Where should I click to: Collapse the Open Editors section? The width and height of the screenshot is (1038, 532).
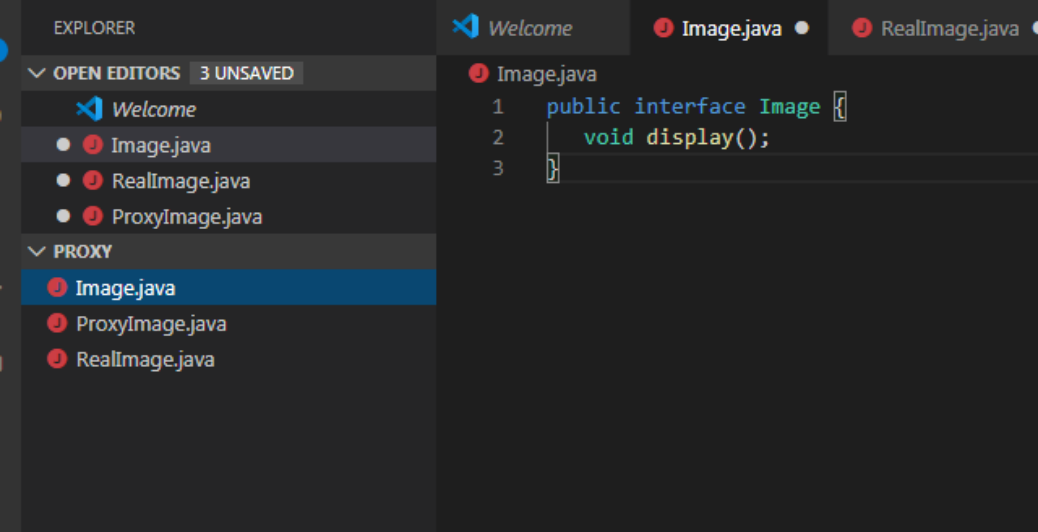pos(38,73)
